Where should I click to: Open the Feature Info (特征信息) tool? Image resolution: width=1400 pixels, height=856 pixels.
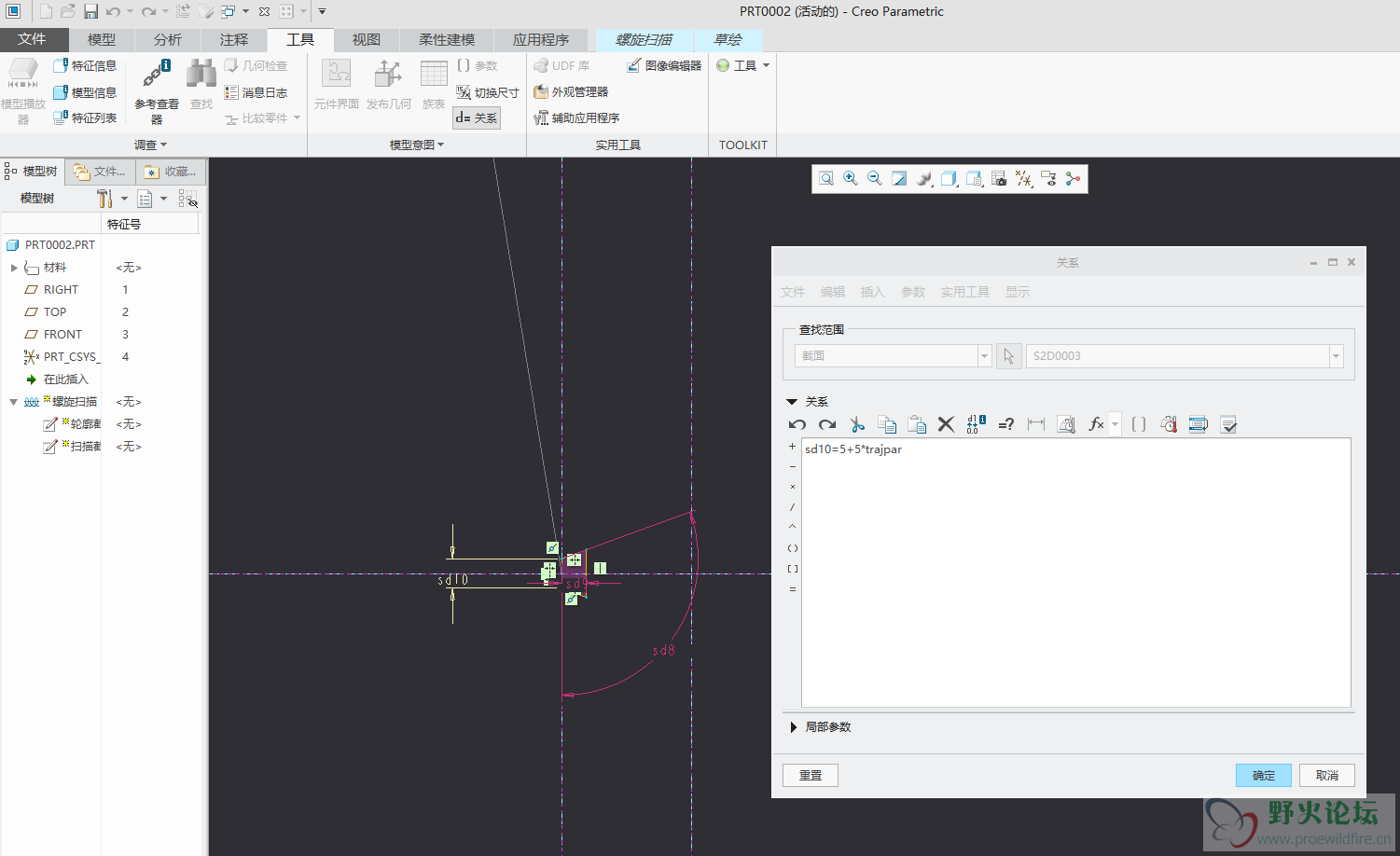pyautogui.click(x=85, y=66)
